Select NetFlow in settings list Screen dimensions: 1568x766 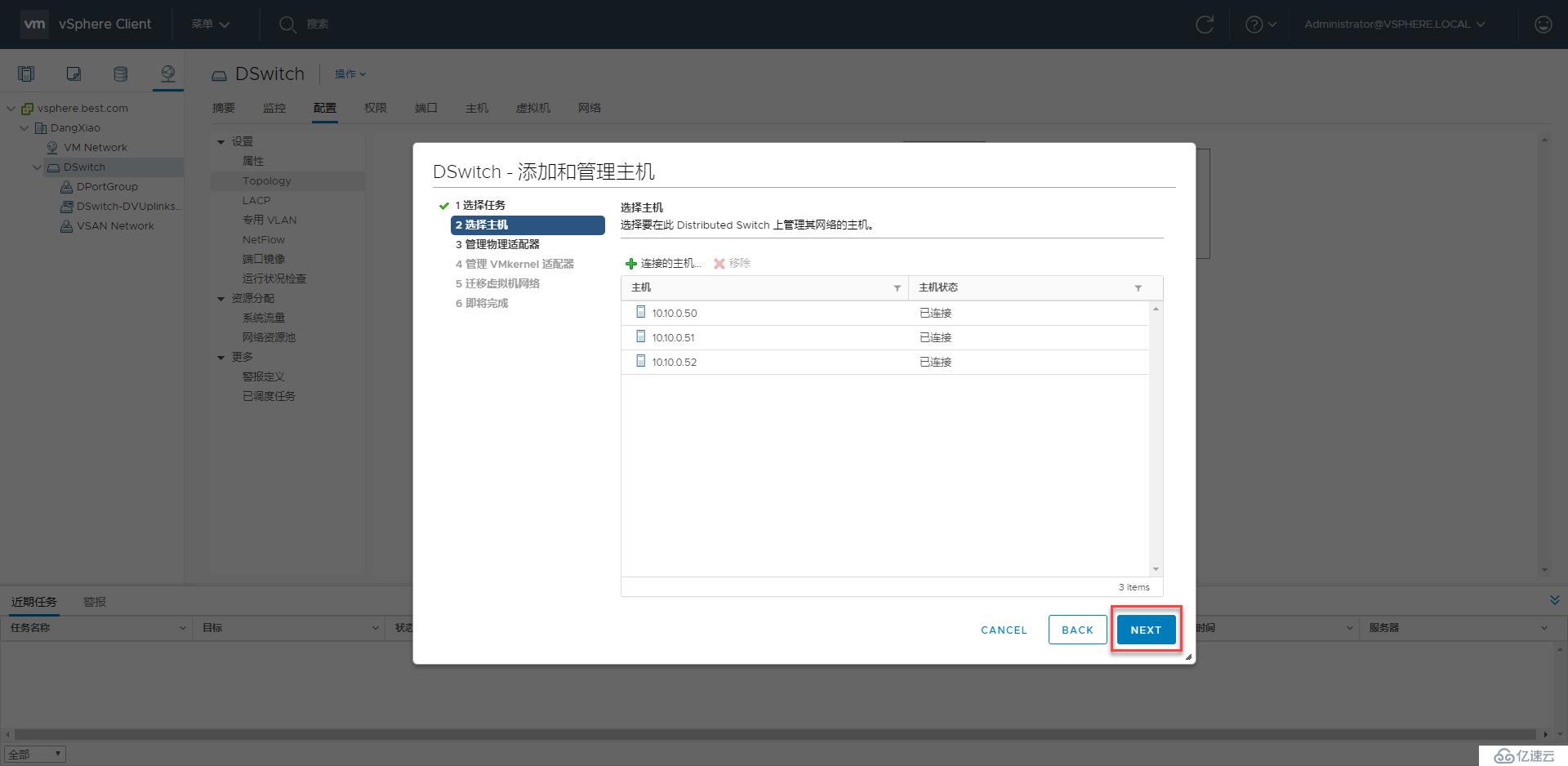click(x=264, y=240)
